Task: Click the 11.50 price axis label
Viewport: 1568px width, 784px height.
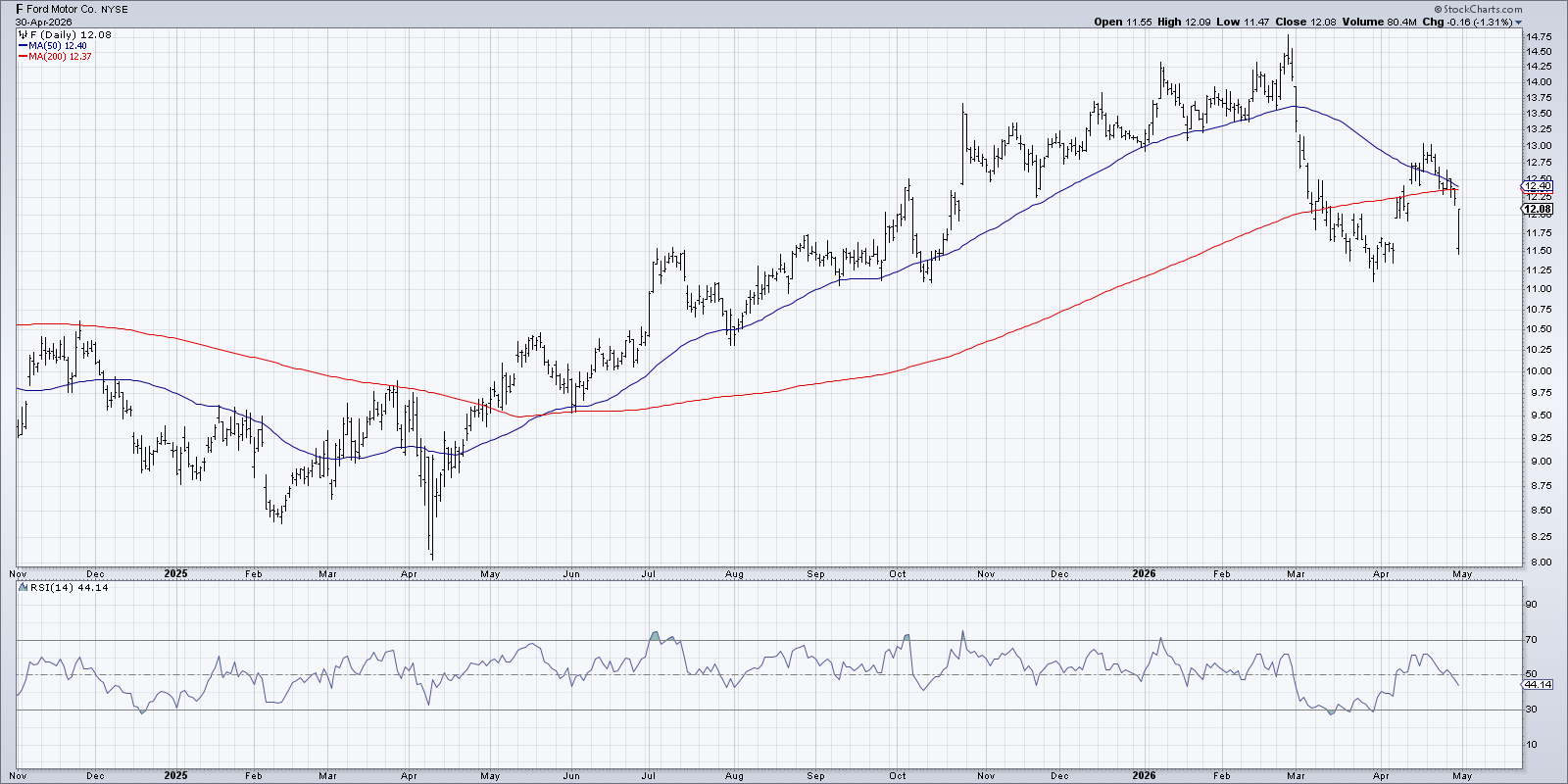Action: click(x=1538, y=251)
